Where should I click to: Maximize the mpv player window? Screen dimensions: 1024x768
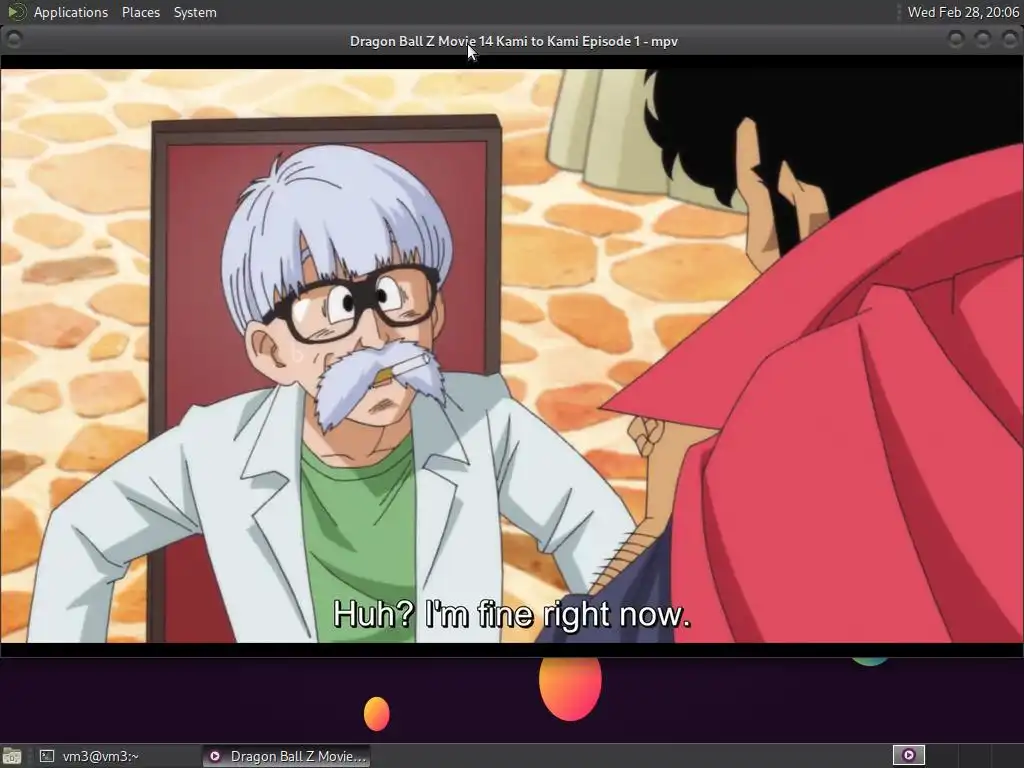(x=982, y=40)
